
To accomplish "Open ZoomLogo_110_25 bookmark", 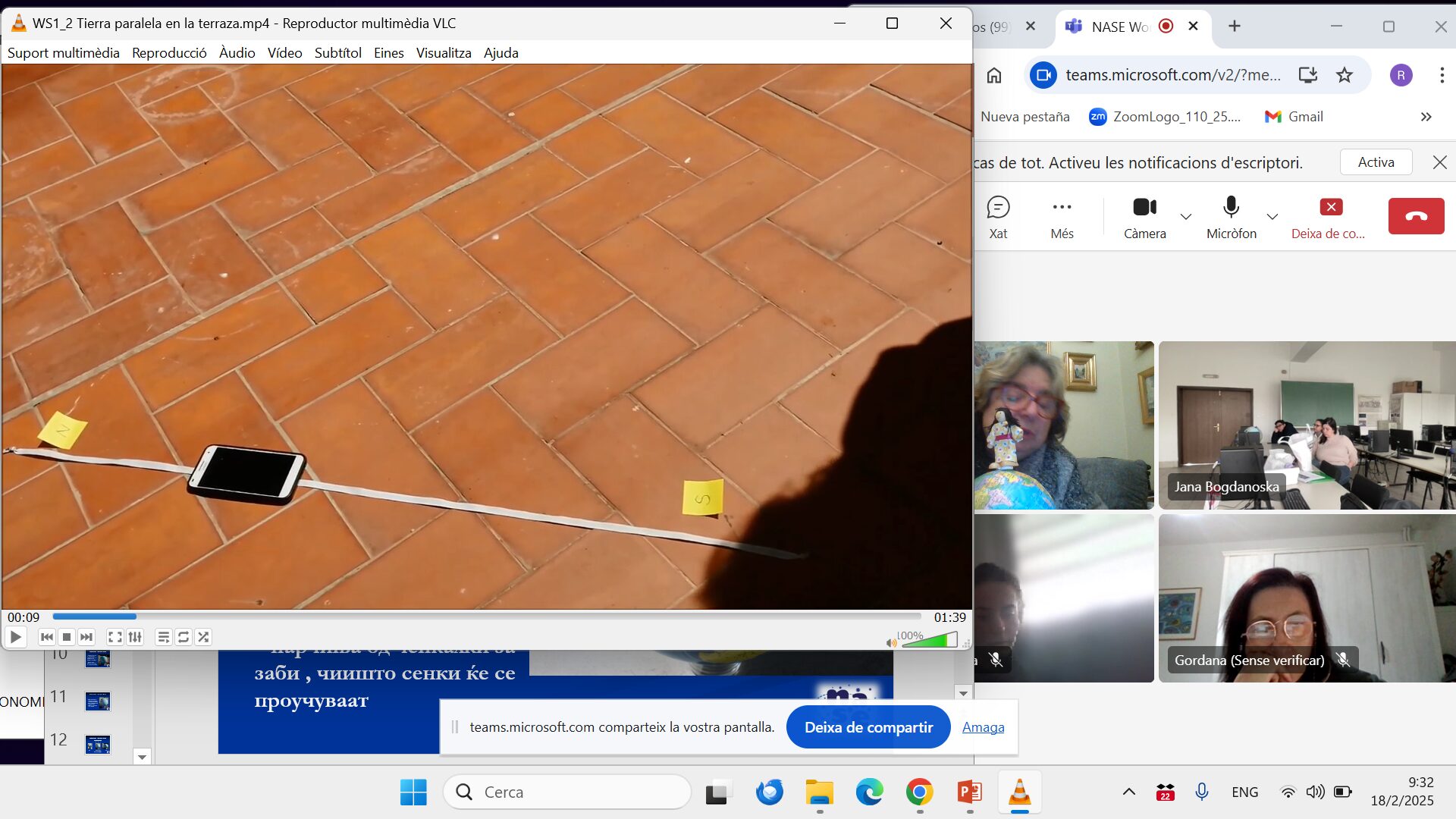I will tap(1165, 117).
